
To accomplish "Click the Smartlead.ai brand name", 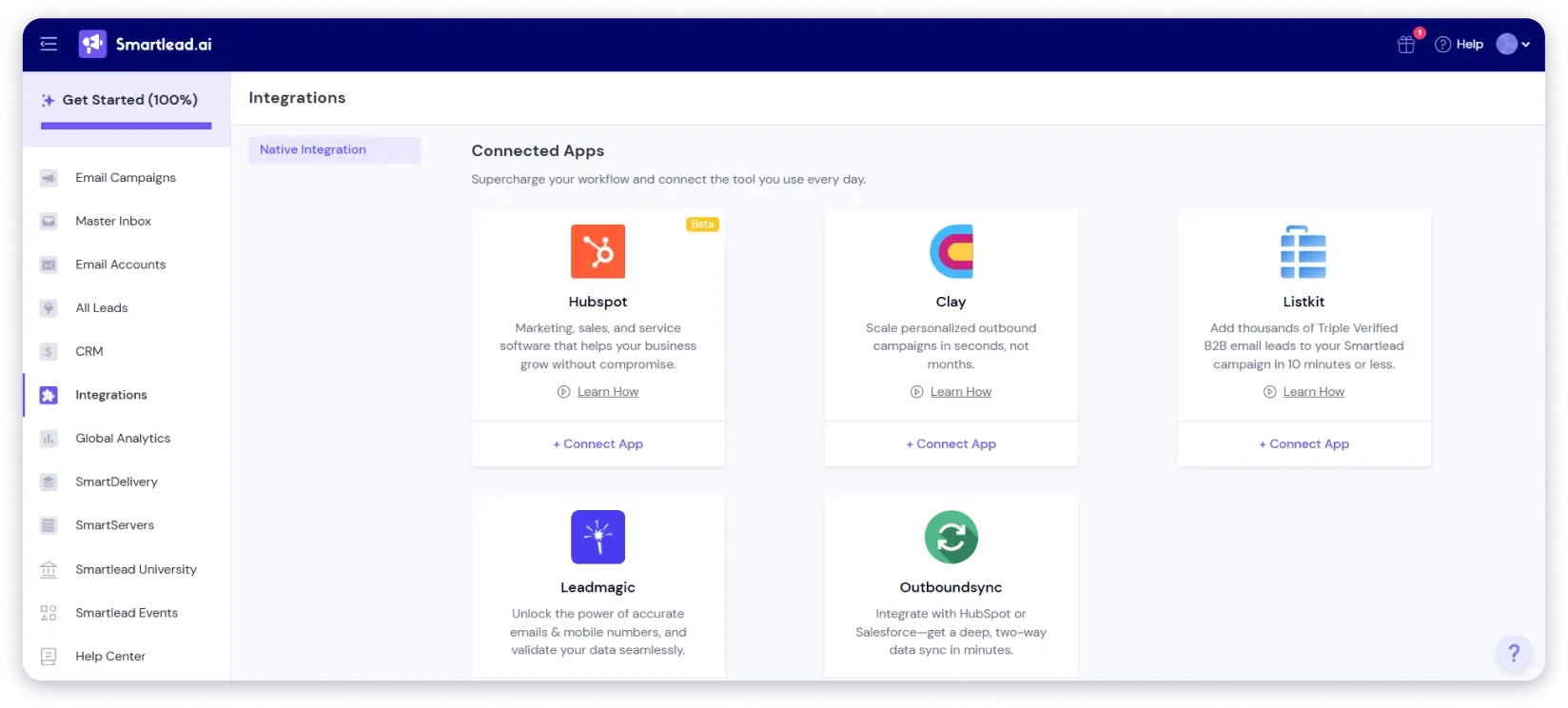I will click(164, 44).
